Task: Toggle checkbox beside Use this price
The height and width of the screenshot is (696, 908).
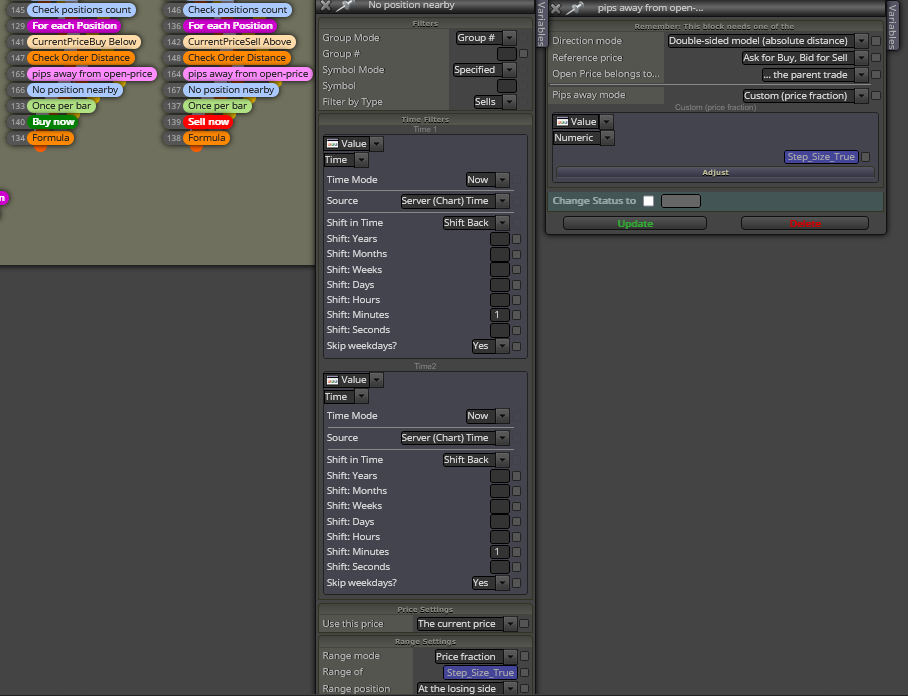Action: [524, 624]
